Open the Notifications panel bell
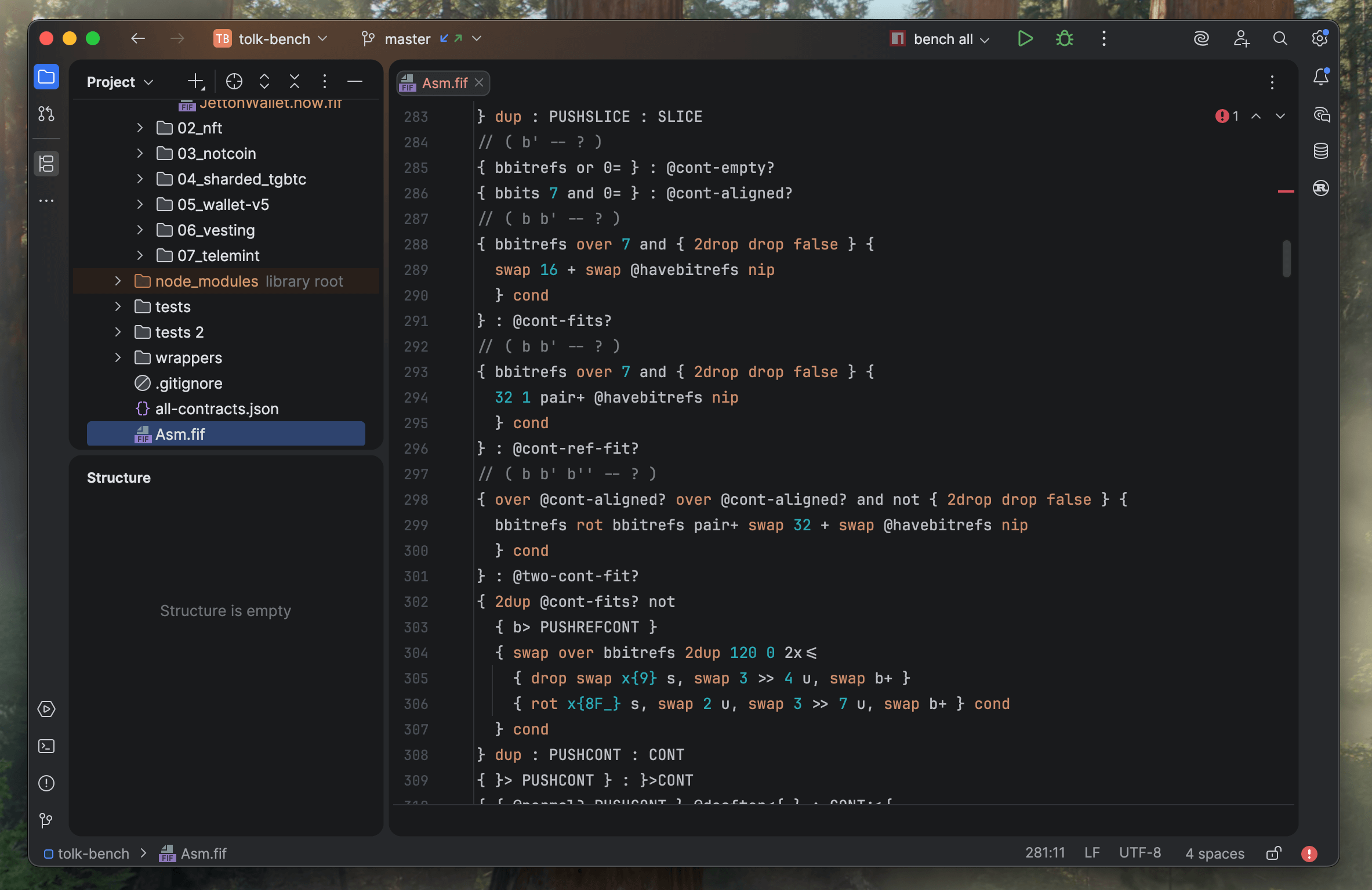Screen dimensions: 1372x890 1320,77
